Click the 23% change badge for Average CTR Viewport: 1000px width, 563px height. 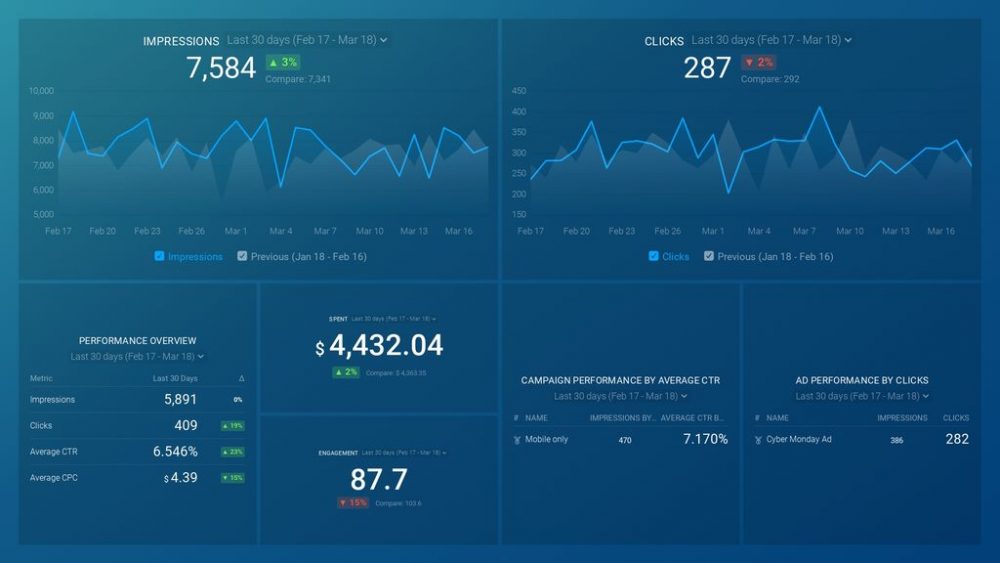point(232,452)
